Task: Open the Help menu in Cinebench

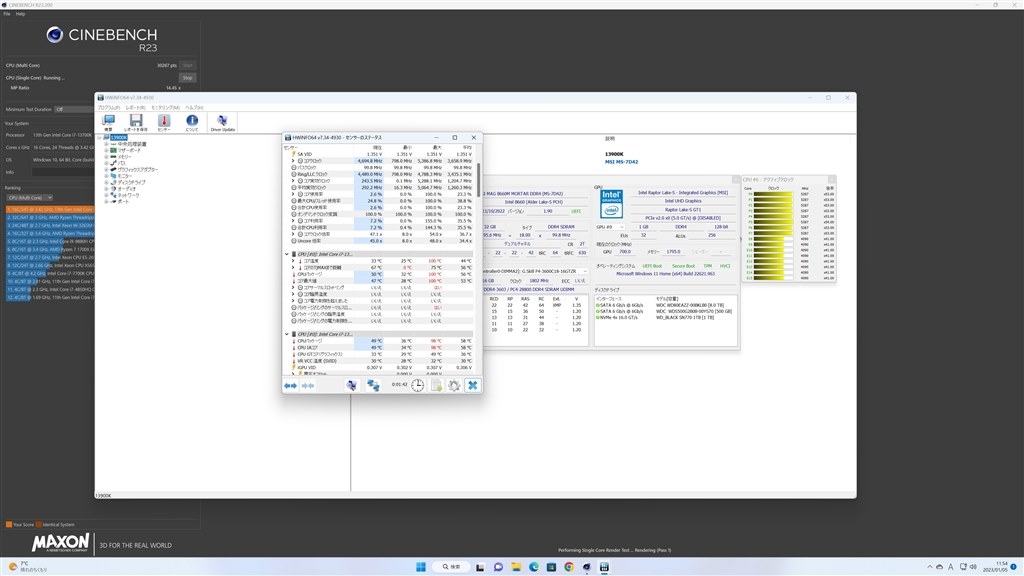Action: (20, 14)
